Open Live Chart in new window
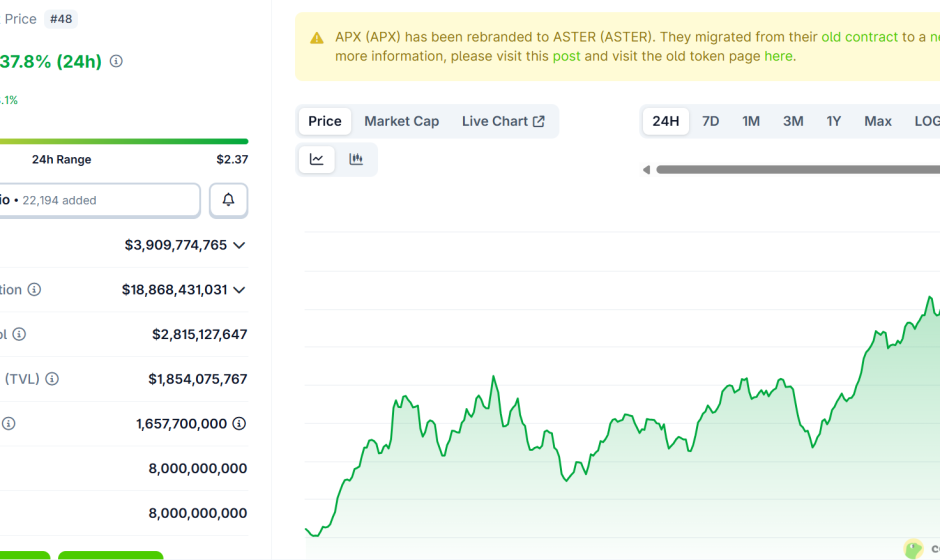The image size is (940, 560). point(503,121)
